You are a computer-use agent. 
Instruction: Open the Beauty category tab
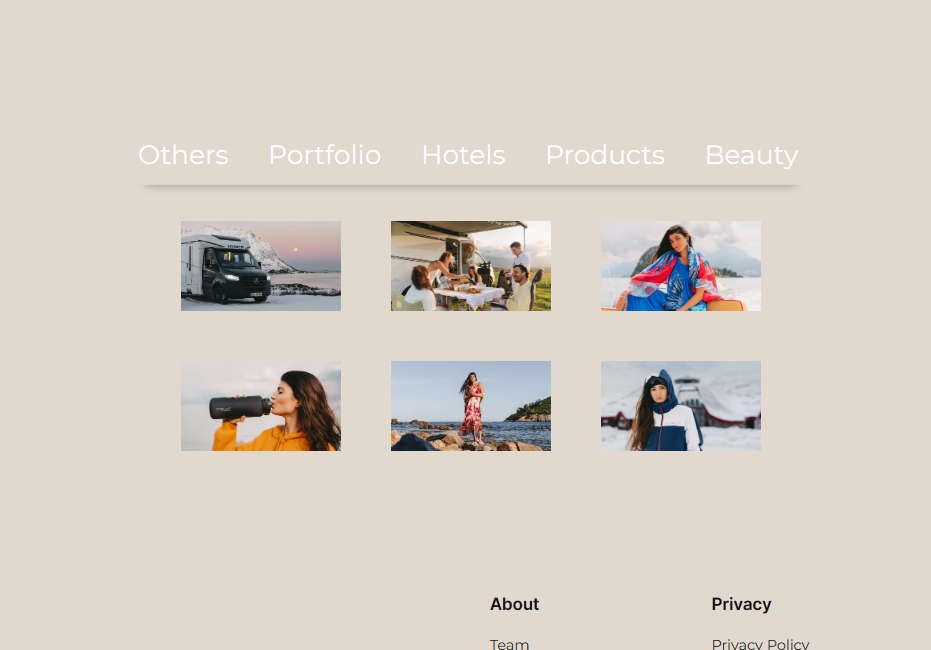click(x=751, y=156)
